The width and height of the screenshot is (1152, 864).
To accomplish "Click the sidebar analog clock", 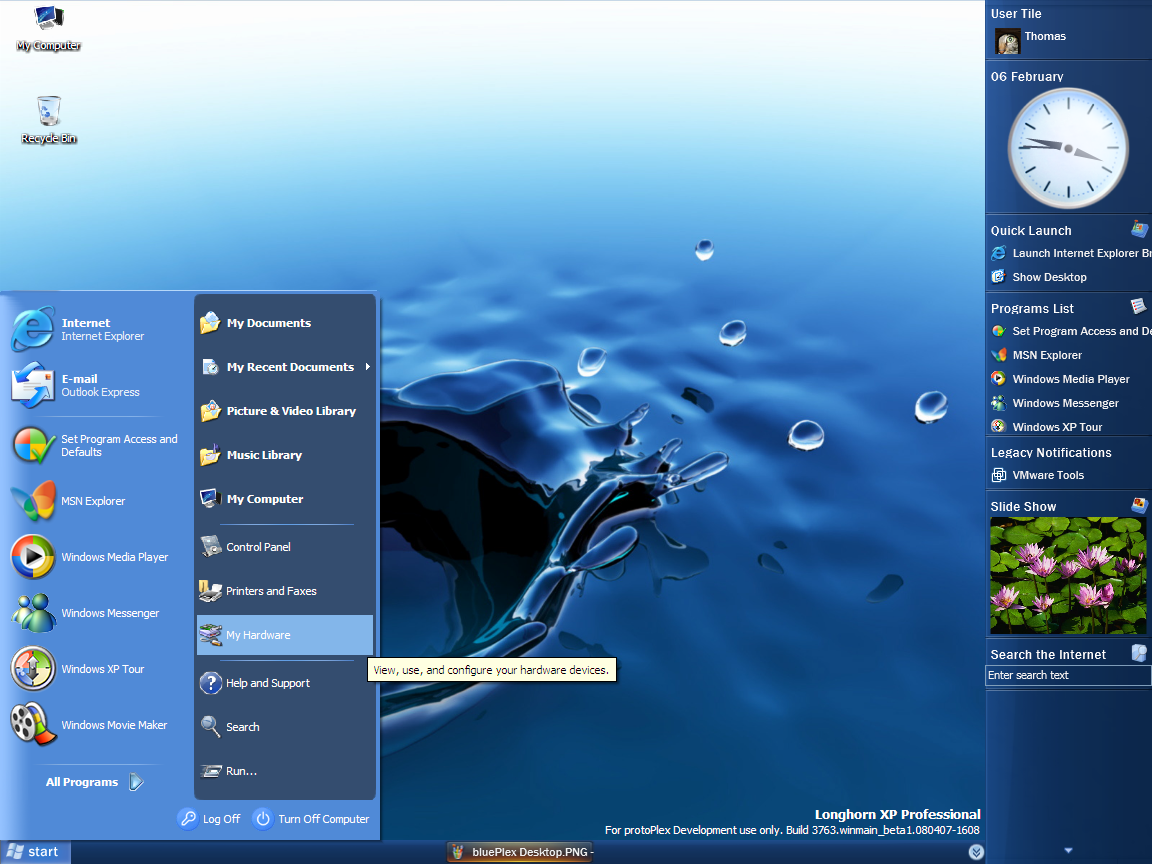I will pos(1068,148).
